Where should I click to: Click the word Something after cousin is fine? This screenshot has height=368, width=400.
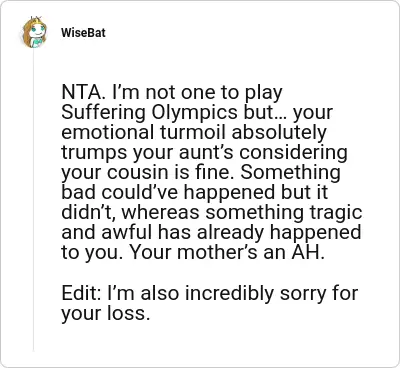point(290,173)
